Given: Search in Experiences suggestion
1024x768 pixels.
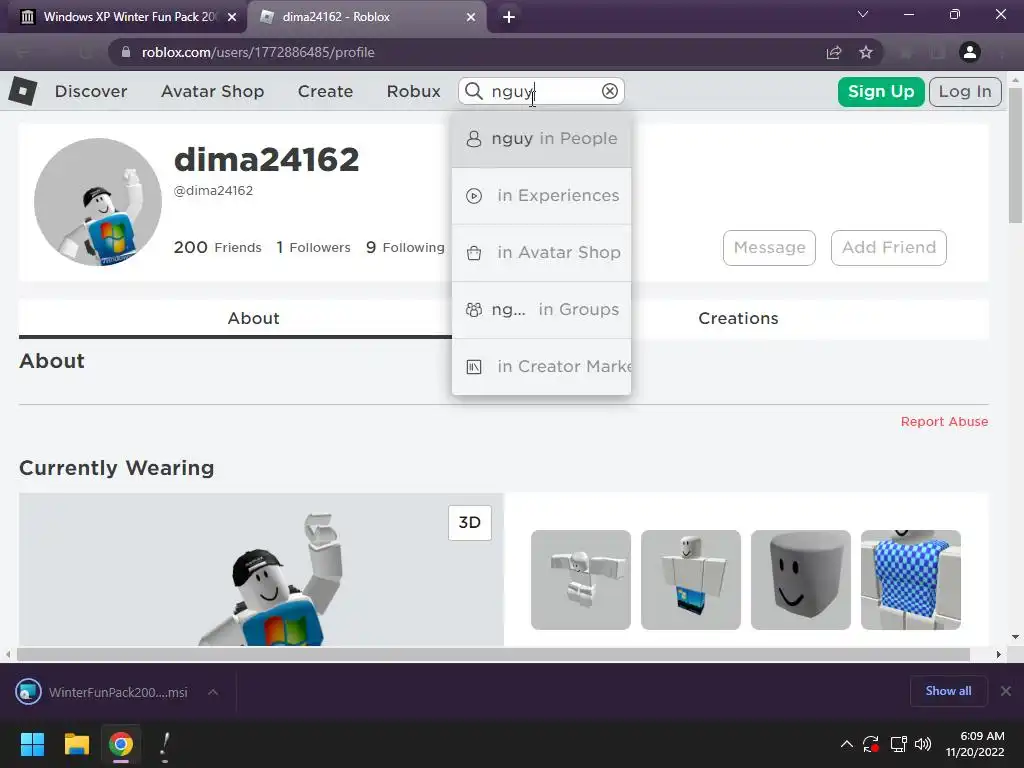Looking at the screenshot, I should (x=541, y=196).
